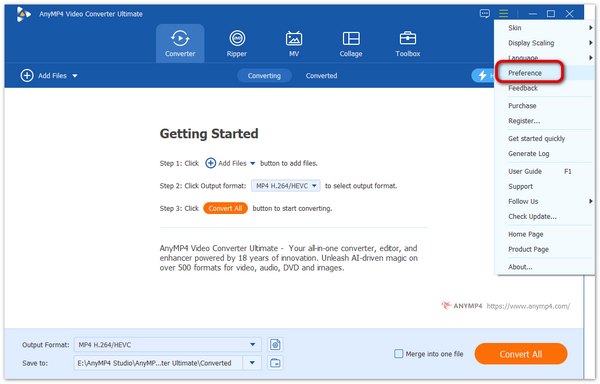
Task: Switch to the Converted tab
Action: pos(321,76)
